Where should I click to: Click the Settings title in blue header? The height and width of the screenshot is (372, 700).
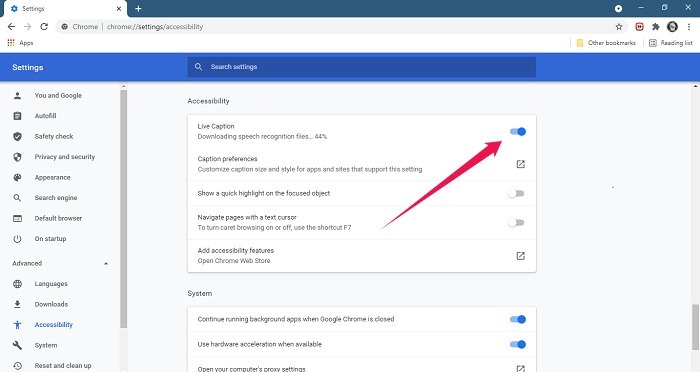pyautogui.click(x=28, y=67)
